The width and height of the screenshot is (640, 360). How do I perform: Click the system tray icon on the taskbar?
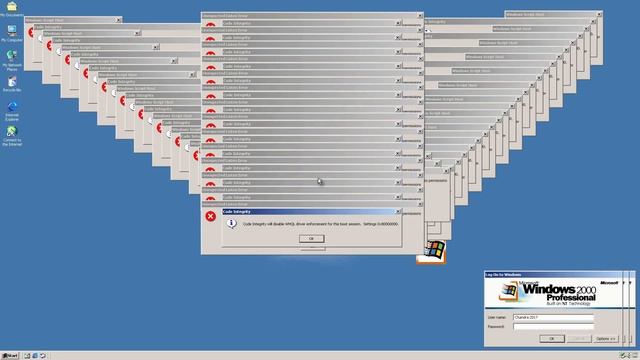623,356
